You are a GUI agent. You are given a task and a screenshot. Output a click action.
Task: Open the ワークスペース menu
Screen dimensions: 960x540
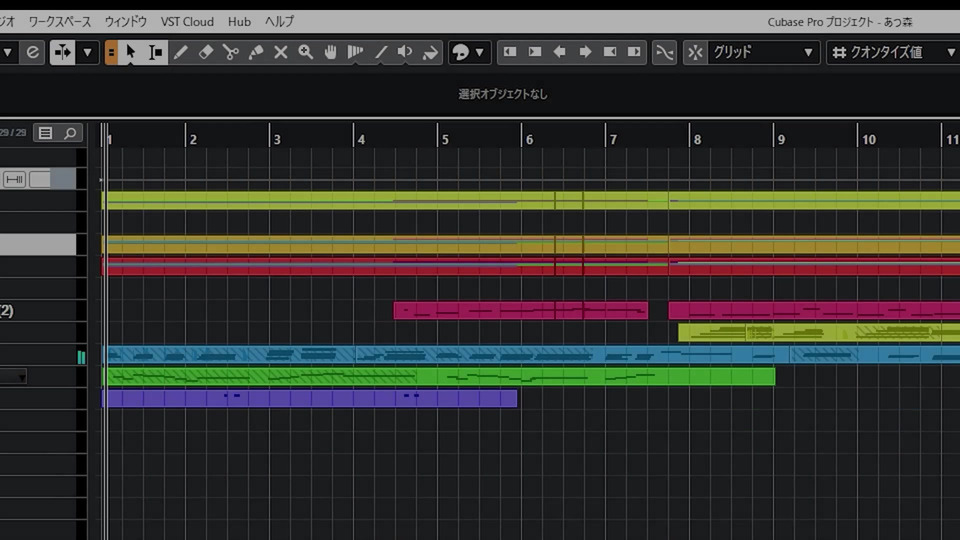(x=59, y=21)
